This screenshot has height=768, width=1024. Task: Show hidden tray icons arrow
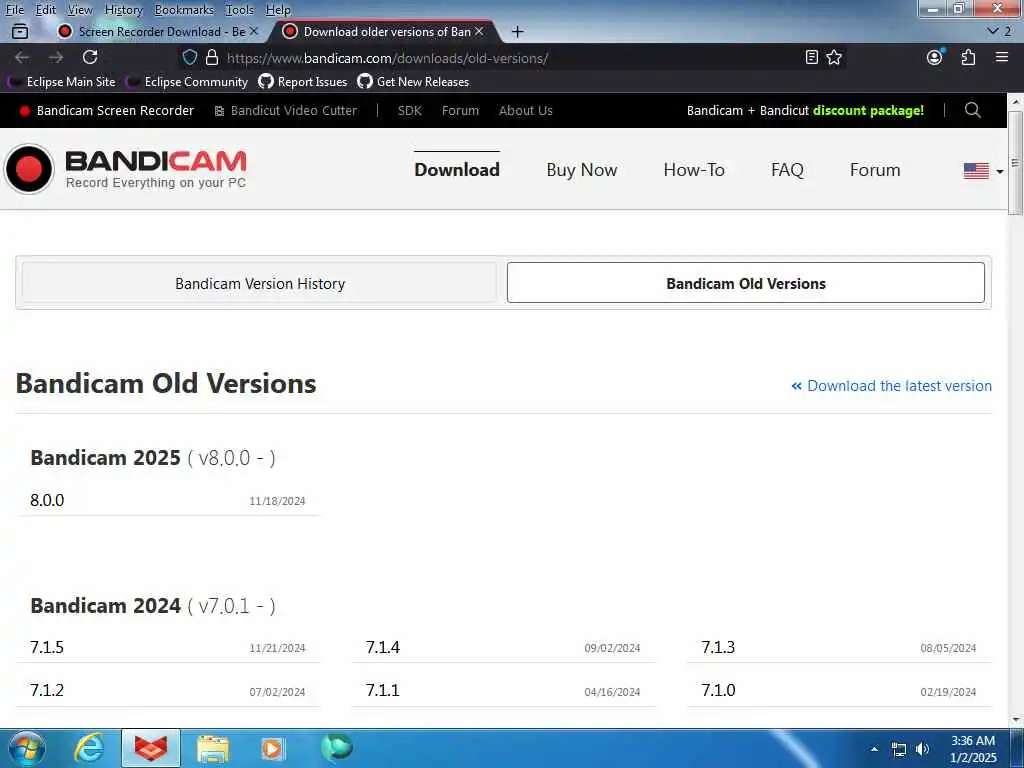874,749
